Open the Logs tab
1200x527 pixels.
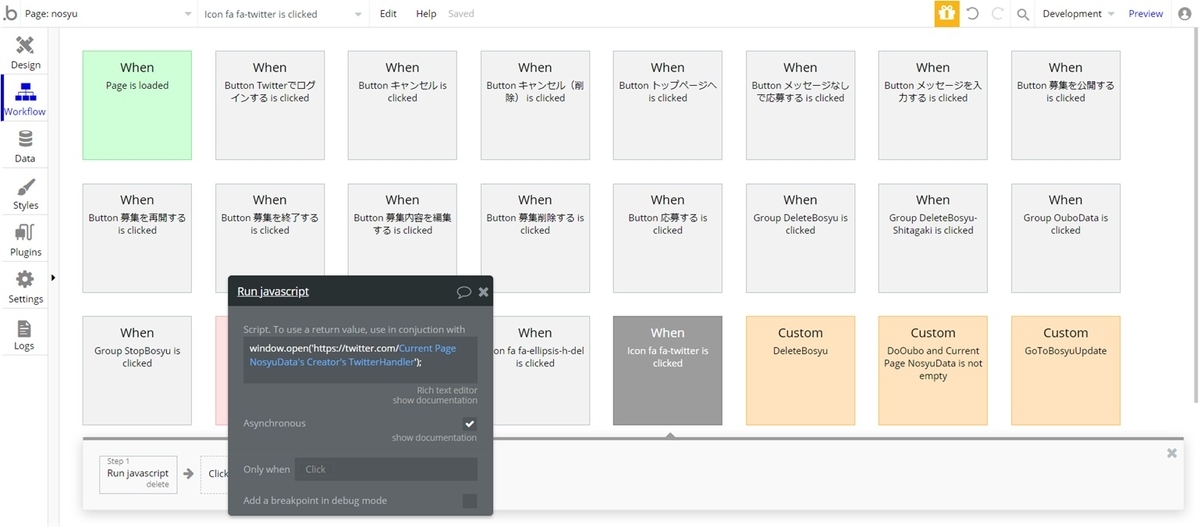(x=25, y=334)
